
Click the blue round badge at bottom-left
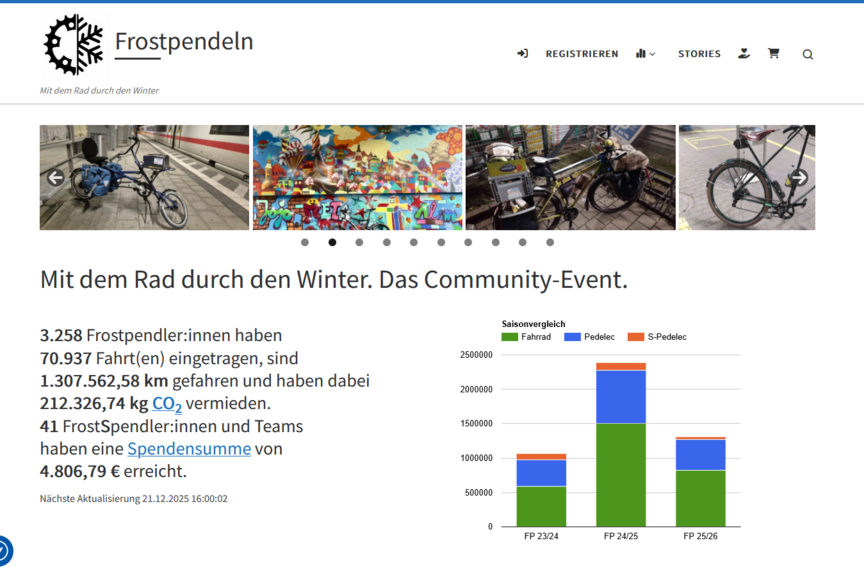3,551
